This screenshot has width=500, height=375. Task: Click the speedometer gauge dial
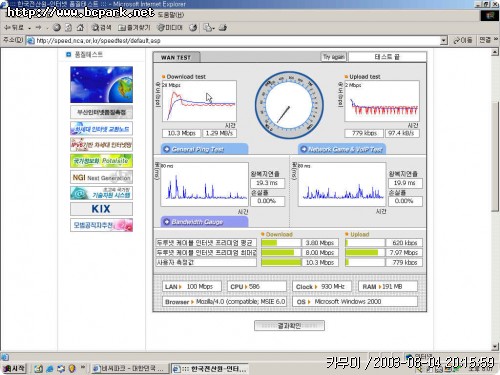(289, 105)
